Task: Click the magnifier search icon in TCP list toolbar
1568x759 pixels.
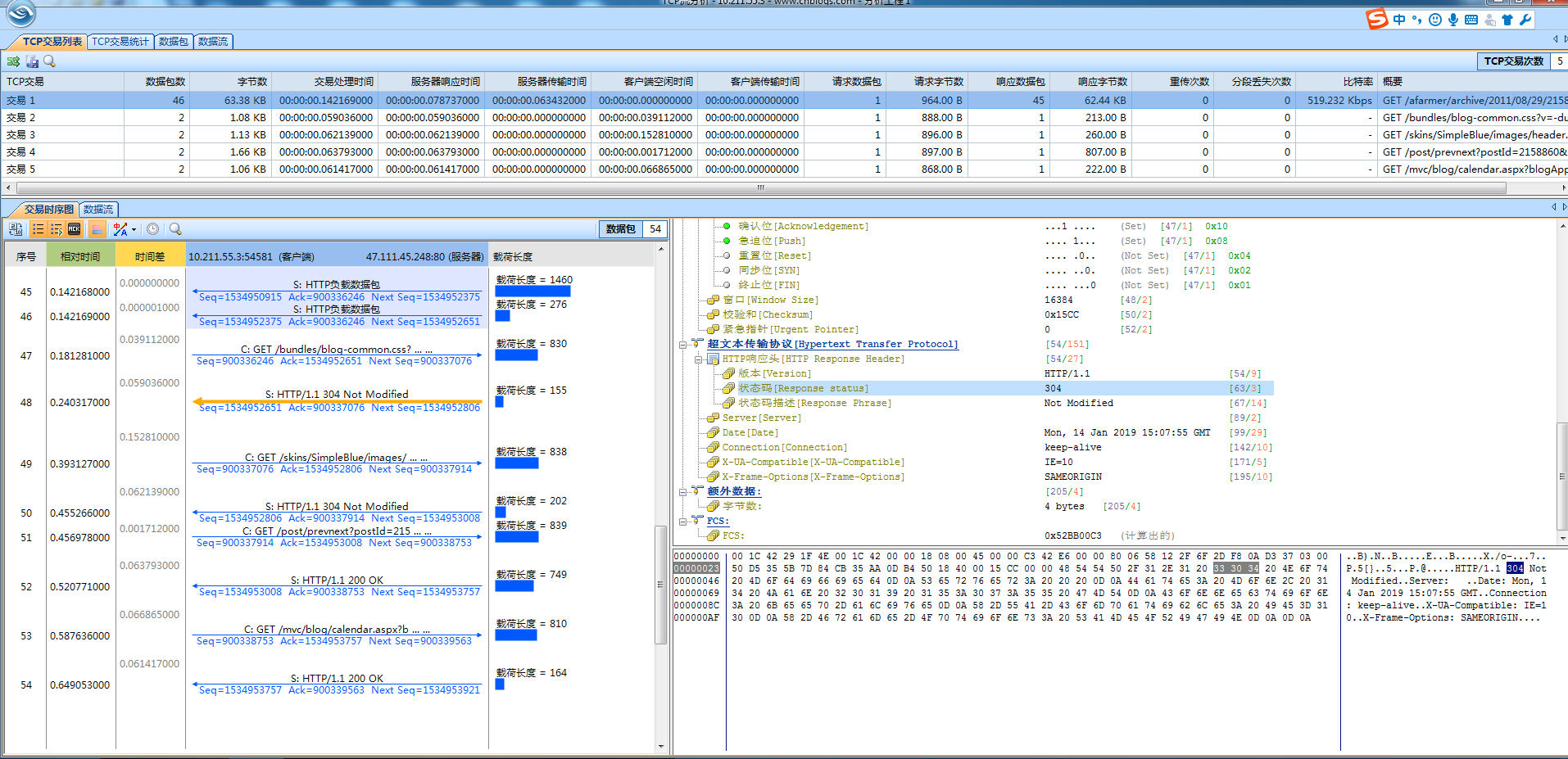Action: [x=50, y=61]
